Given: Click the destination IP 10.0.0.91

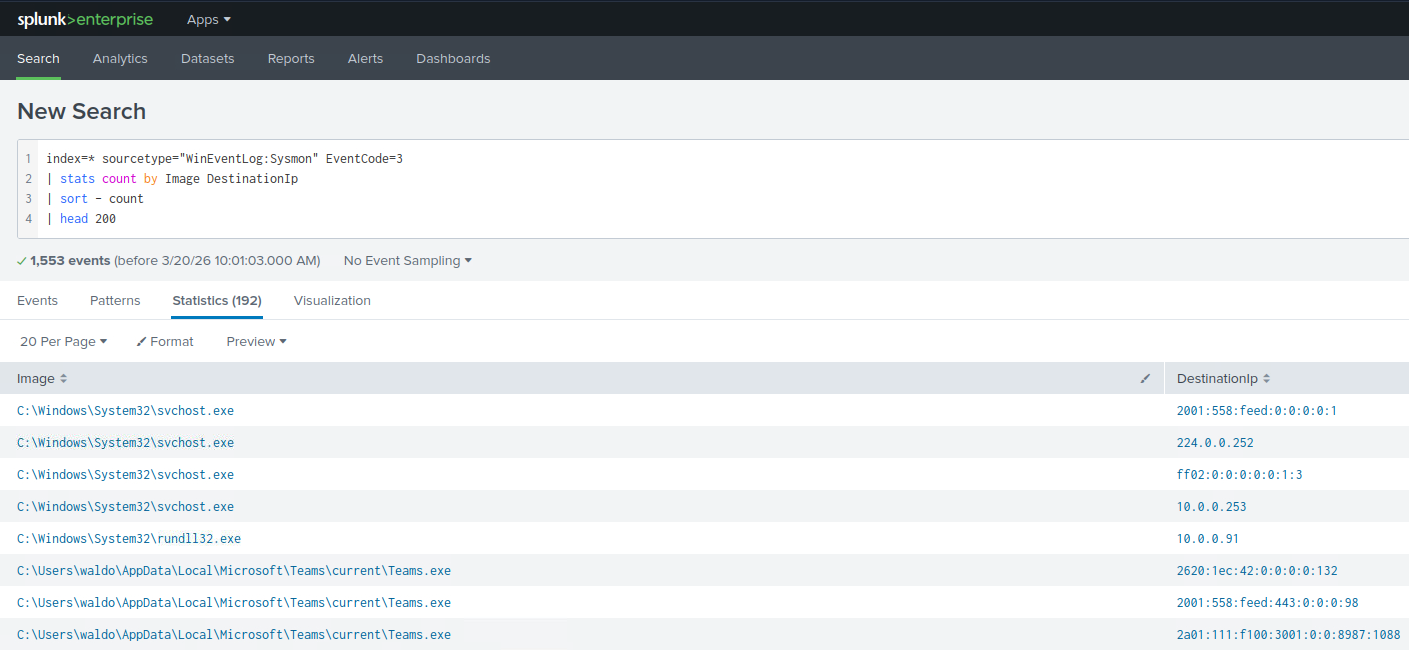Looking at the screenshot, I should tap(1207, 539).
